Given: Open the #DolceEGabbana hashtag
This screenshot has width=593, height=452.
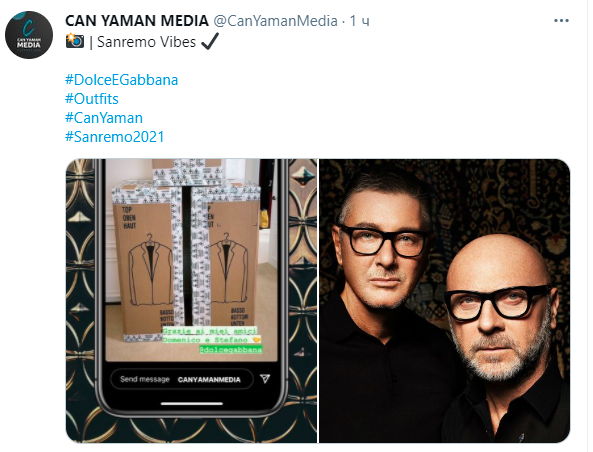Looking at the screenshot, I should click(121, 80).
